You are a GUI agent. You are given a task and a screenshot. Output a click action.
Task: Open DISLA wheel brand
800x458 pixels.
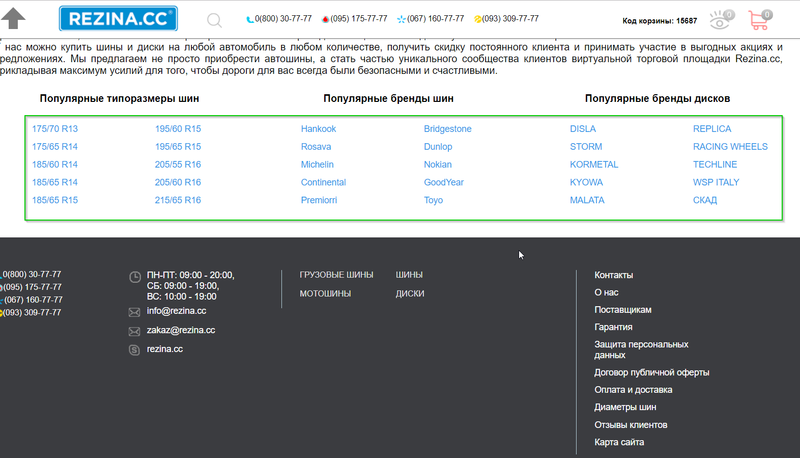[583, 129]
